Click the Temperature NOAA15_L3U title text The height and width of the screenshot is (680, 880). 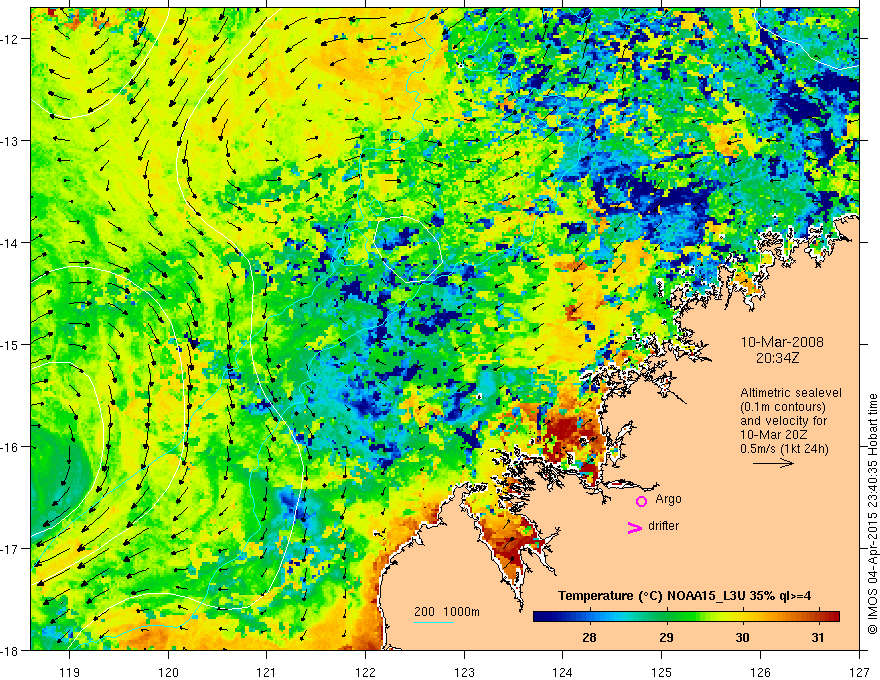tap(684, 596)
